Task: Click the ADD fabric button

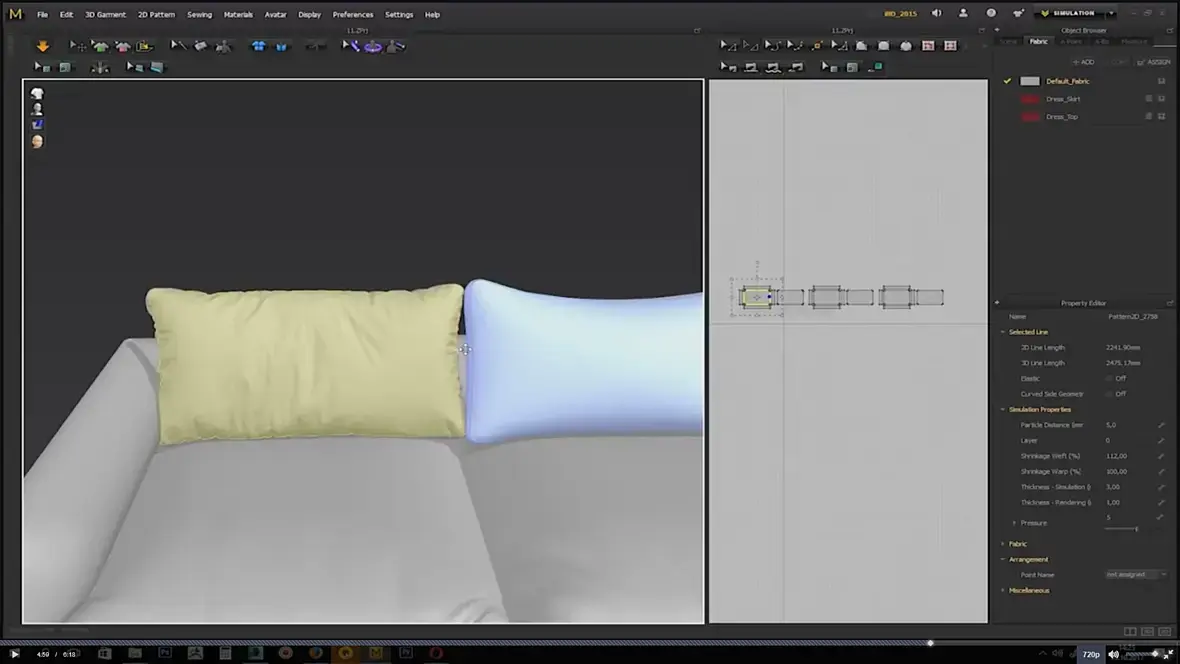Action: [x=1084, y=62]
